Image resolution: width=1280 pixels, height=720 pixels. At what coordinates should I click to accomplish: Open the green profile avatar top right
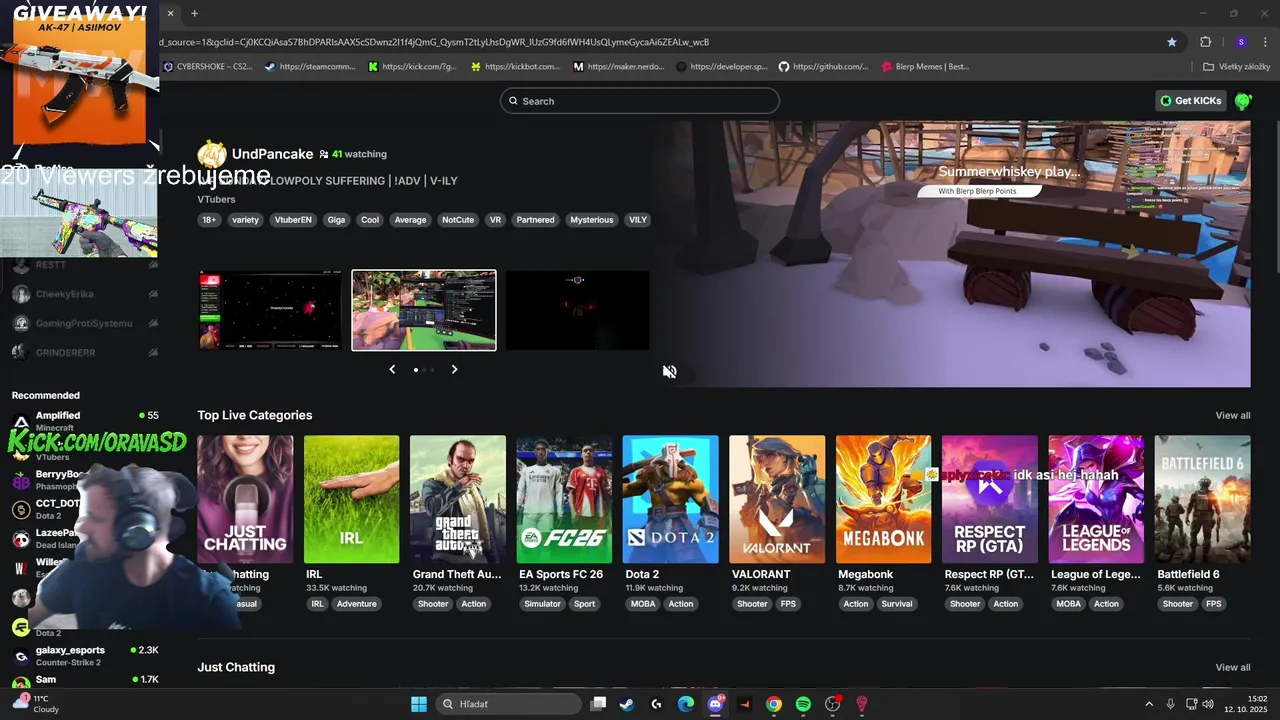[x=1243, y=101]
